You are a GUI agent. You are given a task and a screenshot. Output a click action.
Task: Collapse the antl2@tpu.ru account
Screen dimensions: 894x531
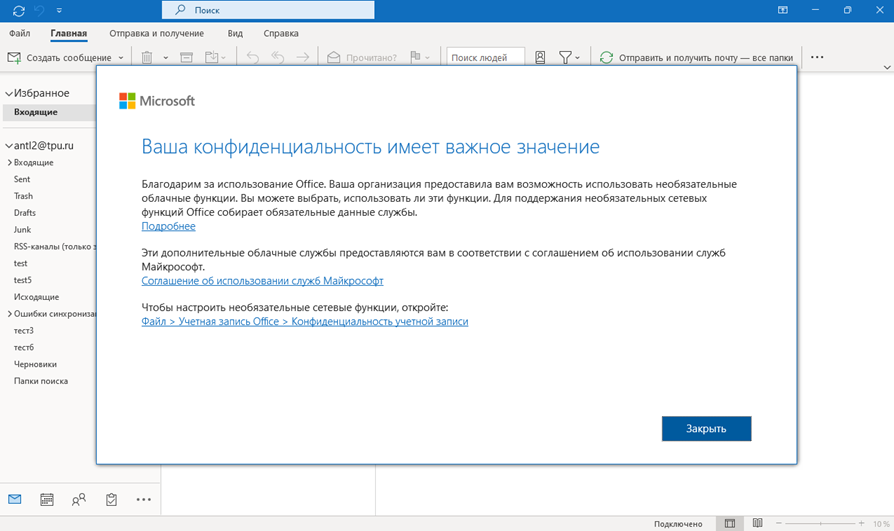tap(9, 146)
